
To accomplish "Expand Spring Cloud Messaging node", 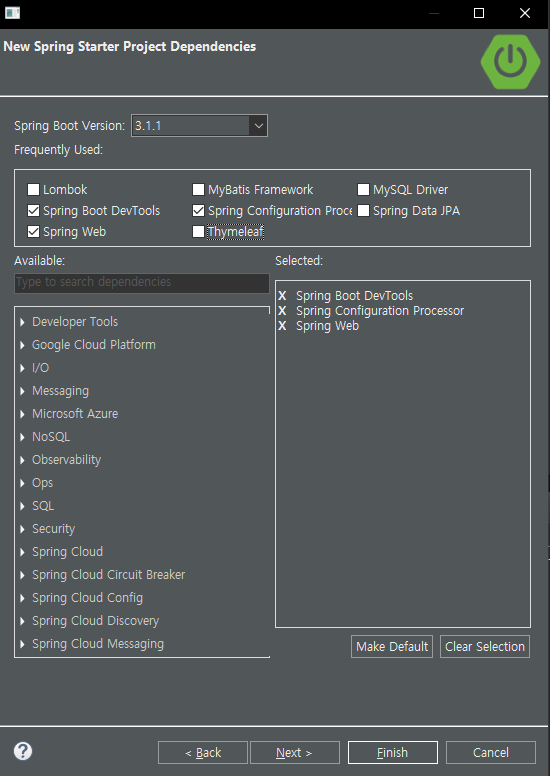I will [x=22, y=644].
